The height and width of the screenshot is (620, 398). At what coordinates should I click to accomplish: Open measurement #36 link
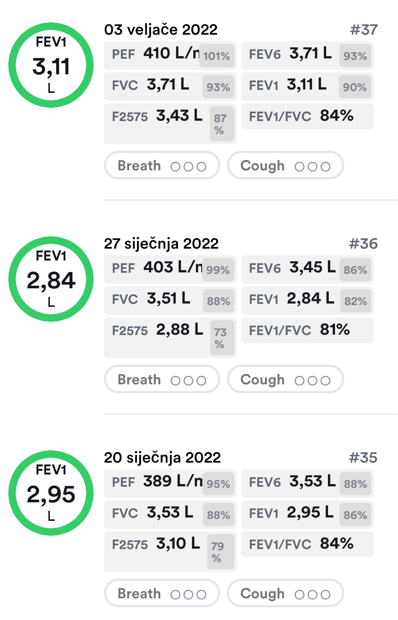(x=364, y=244)
